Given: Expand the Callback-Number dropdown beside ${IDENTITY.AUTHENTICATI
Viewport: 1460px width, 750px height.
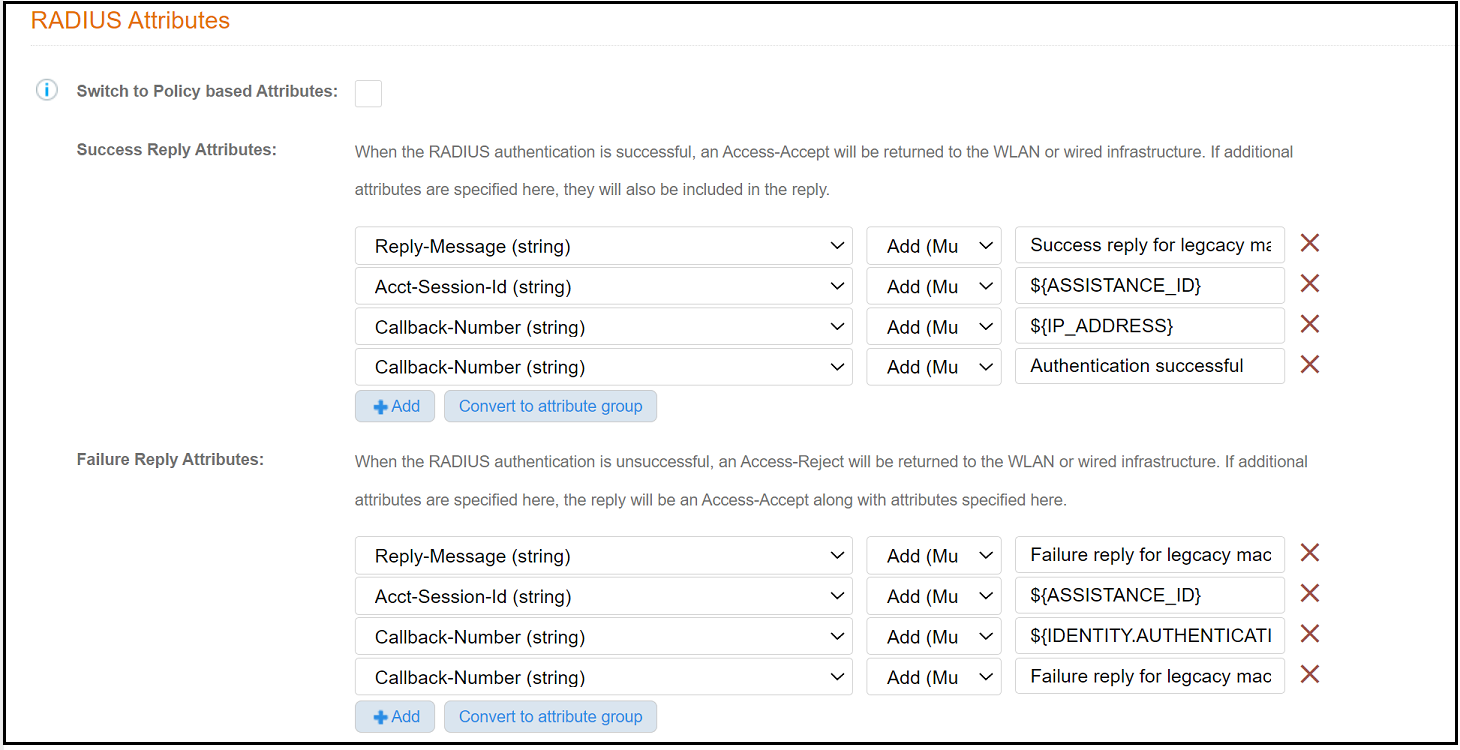Looking at the screenshot, I should [x=604, y=637].
